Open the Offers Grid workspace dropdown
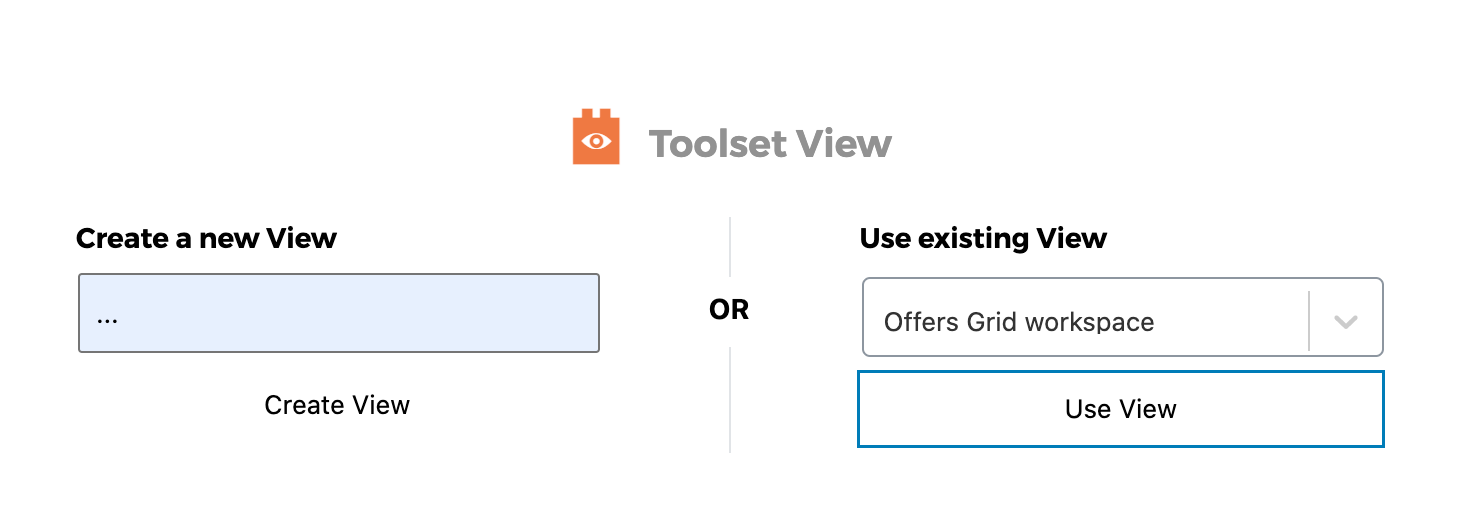Viewport: 1476px width, 532px height. coord(1123,317)
